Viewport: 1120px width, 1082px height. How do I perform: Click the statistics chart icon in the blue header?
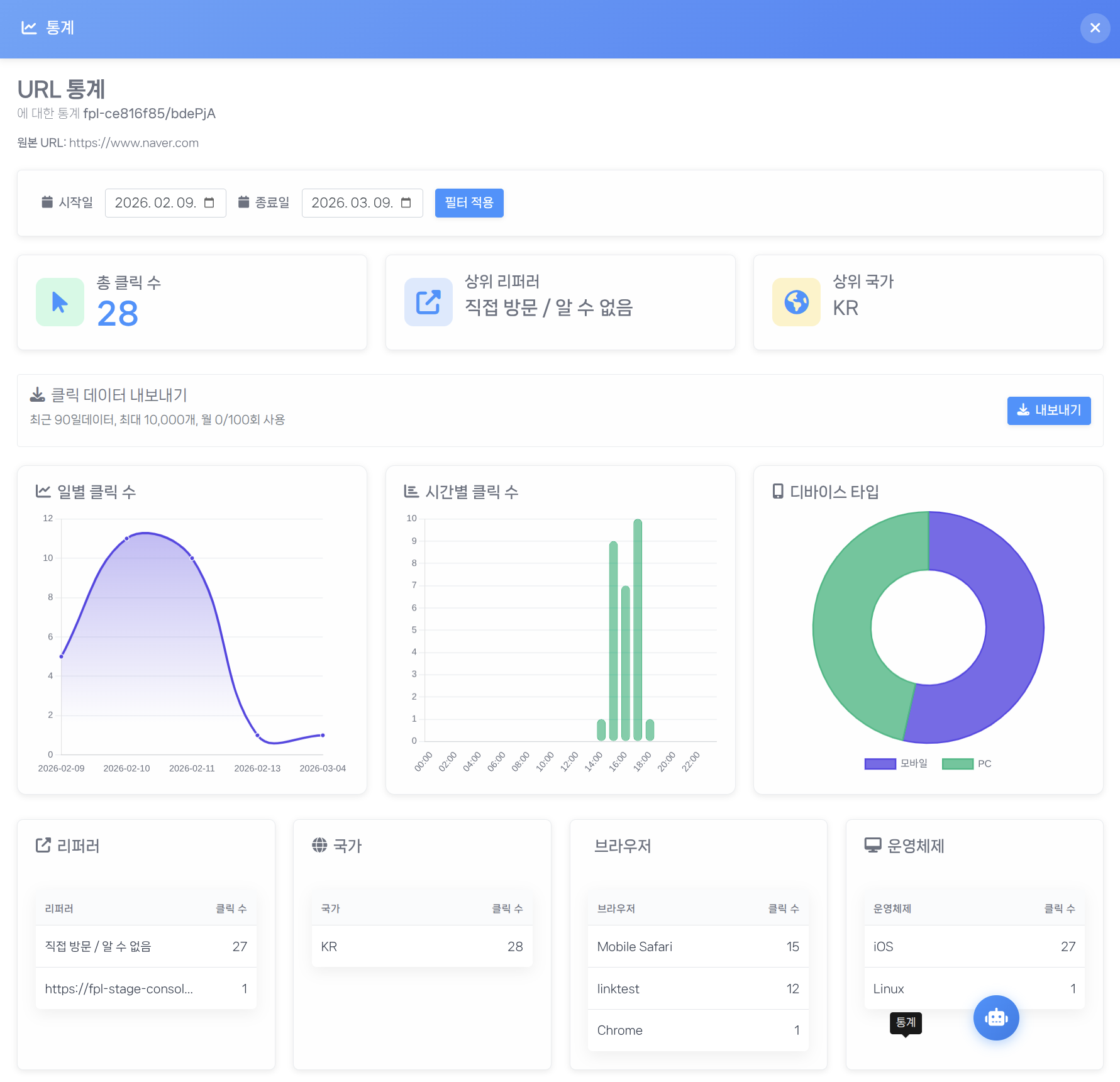coord(29,28)
